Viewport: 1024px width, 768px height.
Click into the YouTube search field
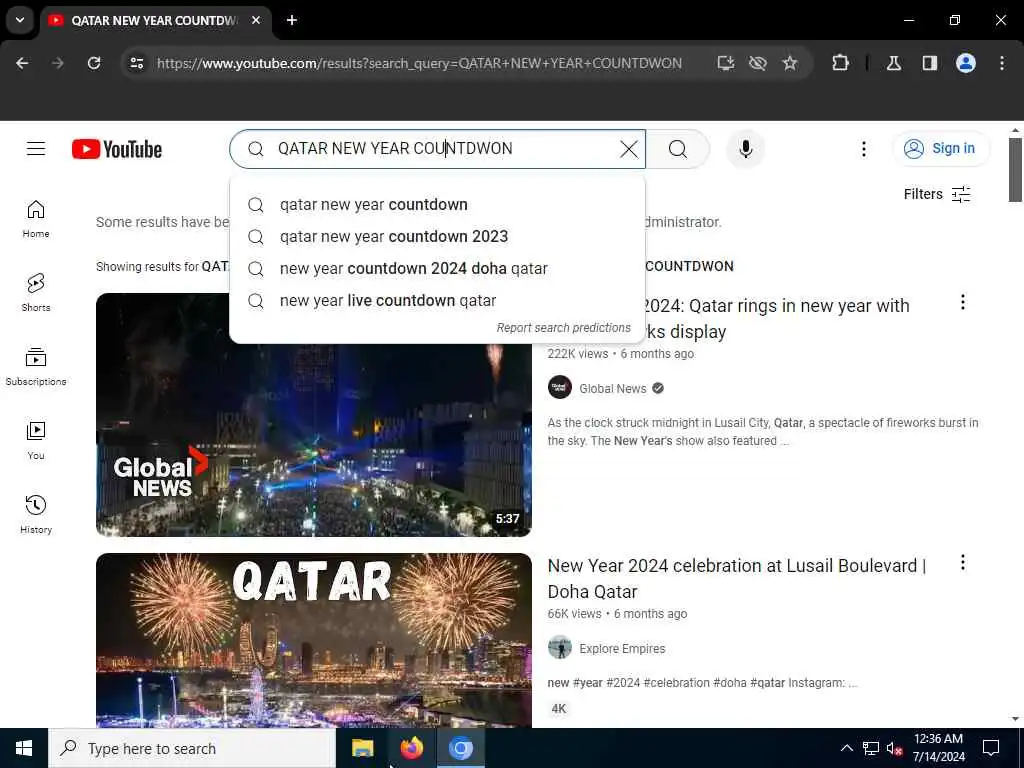[438, 149]
